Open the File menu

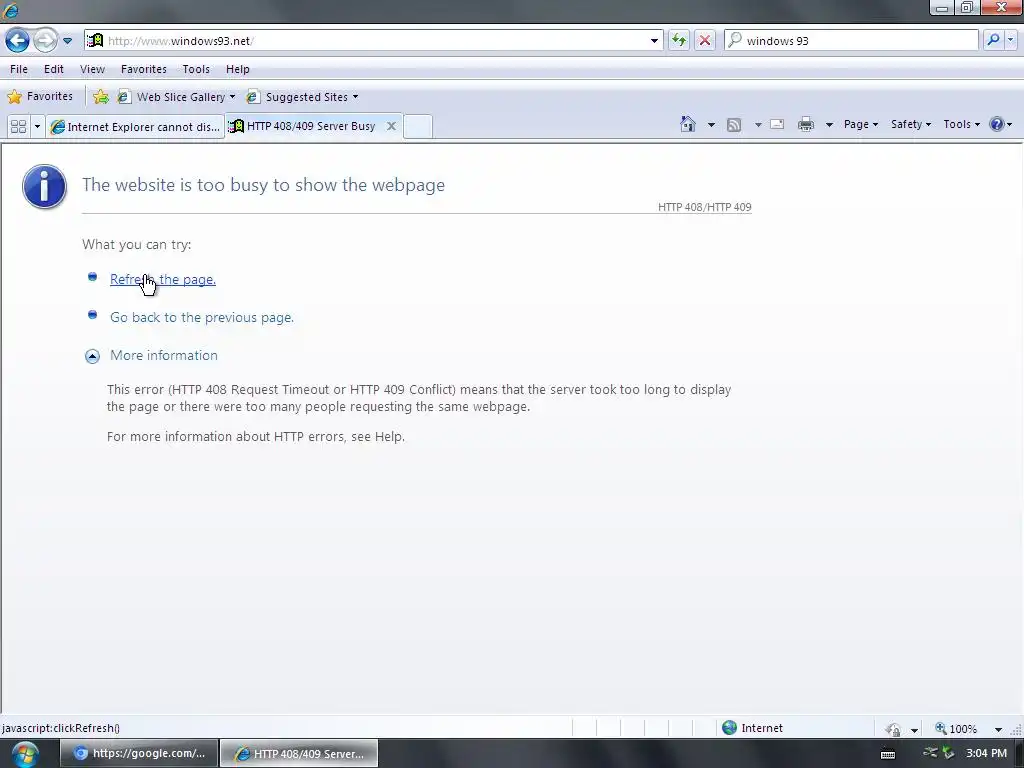coord(19,69)
